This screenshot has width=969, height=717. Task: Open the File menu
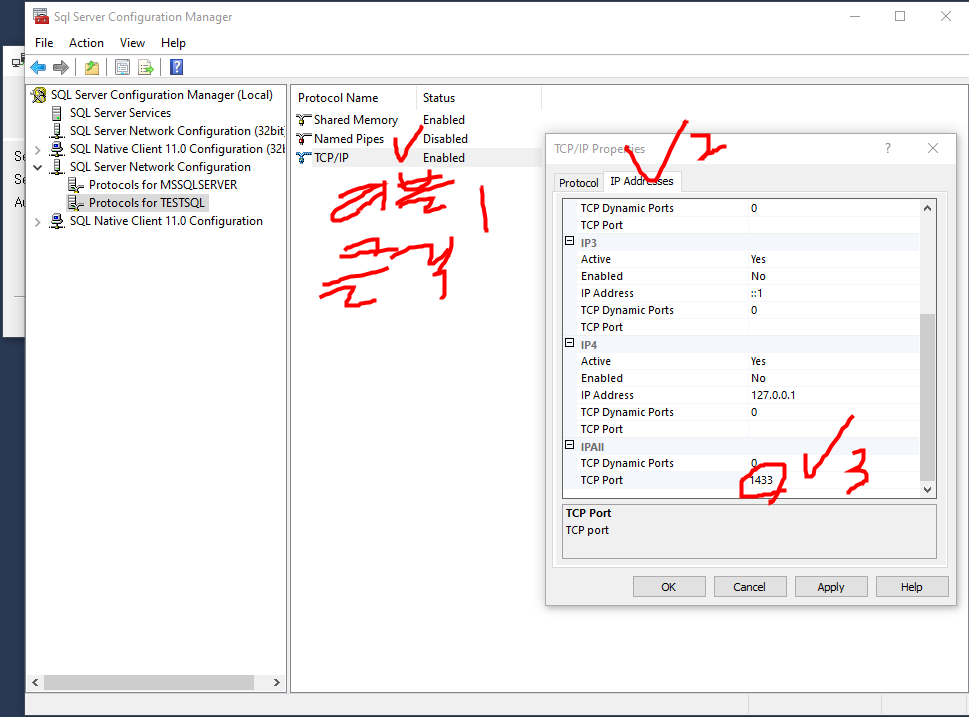pos(44,43)
